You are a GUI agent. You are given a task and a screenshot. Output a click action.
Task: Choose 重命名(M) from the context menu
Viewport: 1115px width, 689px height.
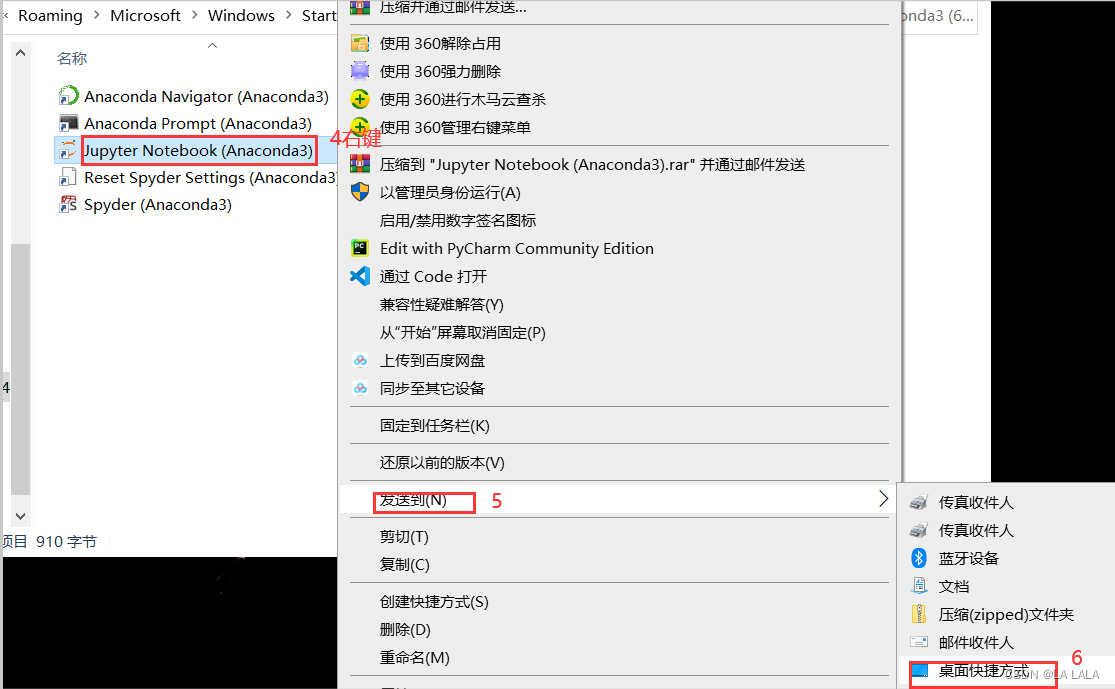pyautogui.click(x=415, y=658)
